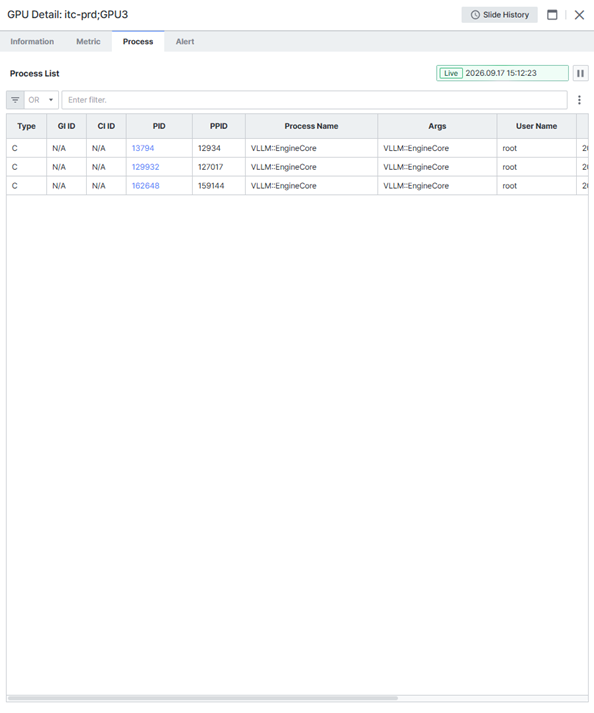Open the Alert tab
The image size is (594, 713).
[x=185, y=41]
